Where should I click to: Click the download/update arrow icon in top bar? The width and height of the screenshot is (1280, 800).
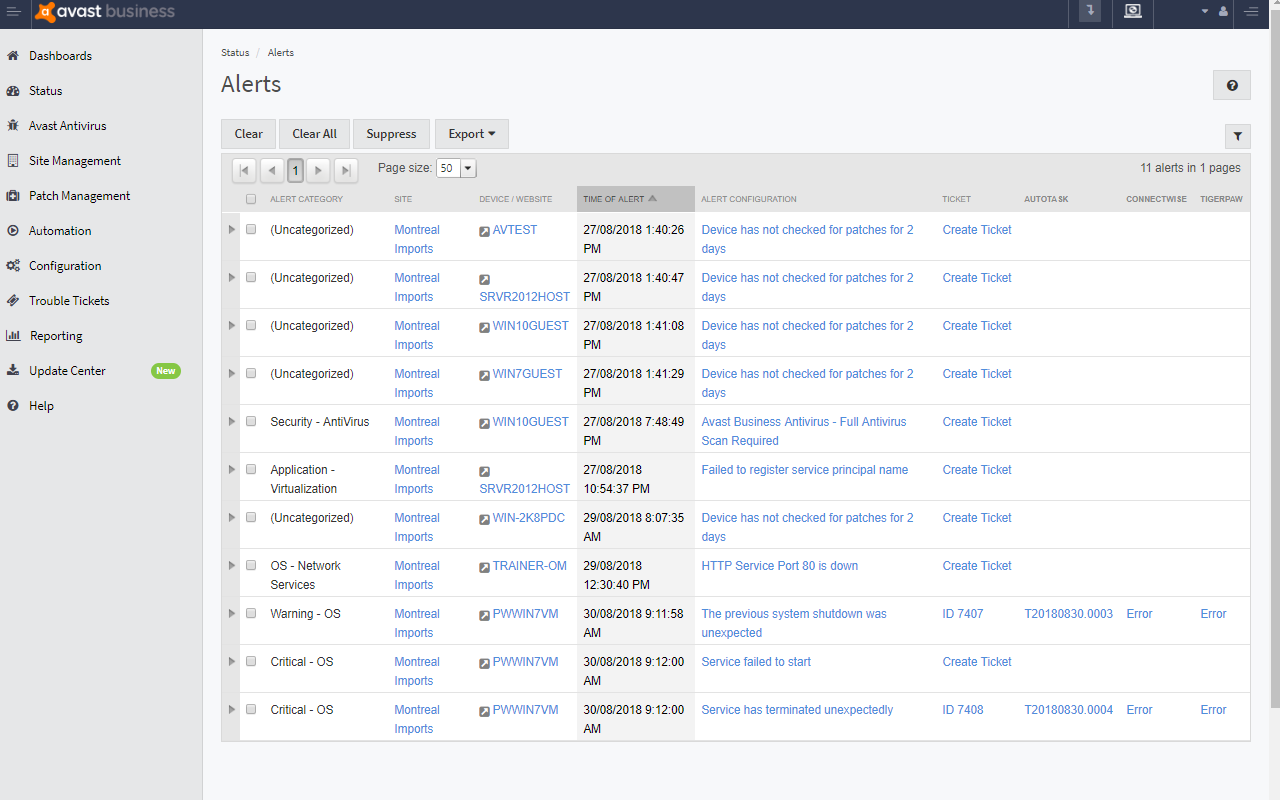click(1088, 13)
